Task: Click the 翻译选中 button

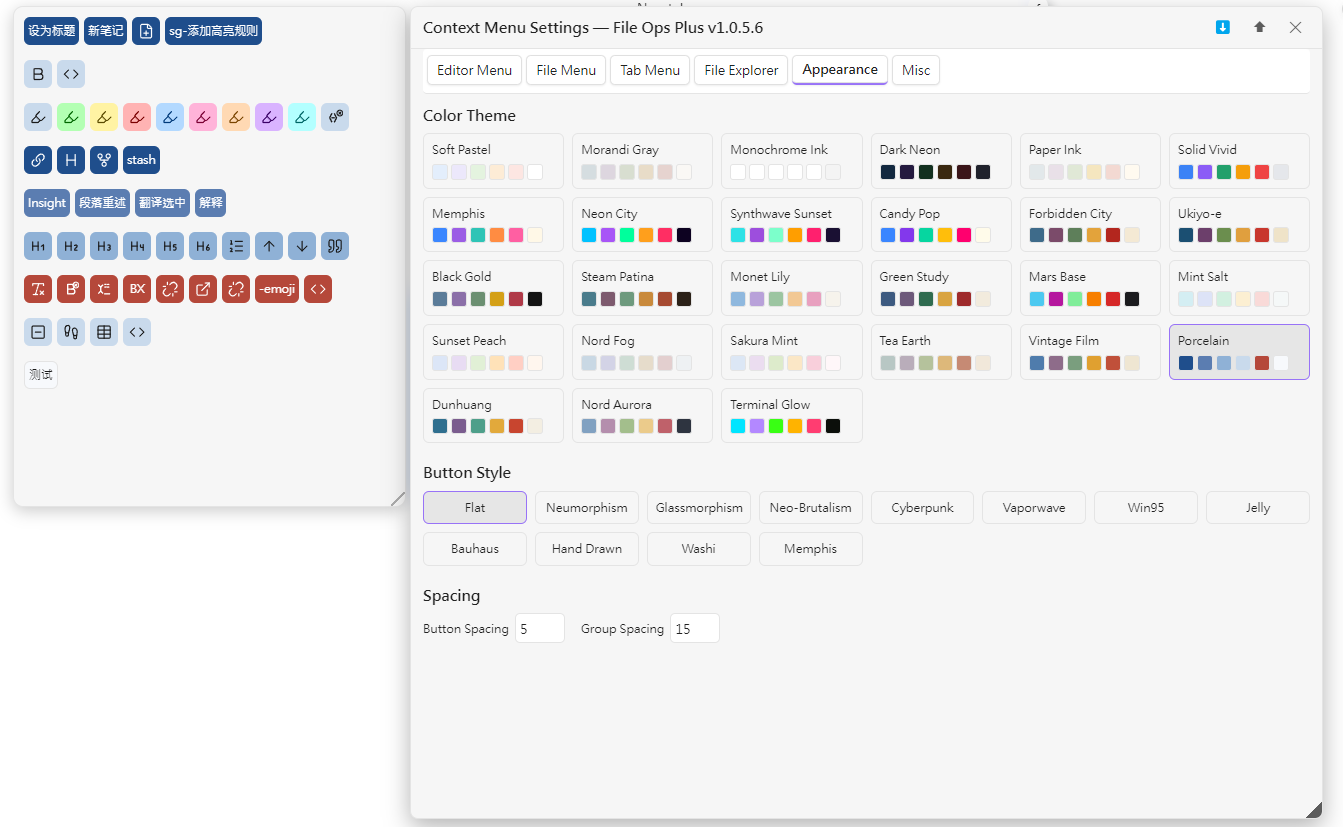Action: 162,203
